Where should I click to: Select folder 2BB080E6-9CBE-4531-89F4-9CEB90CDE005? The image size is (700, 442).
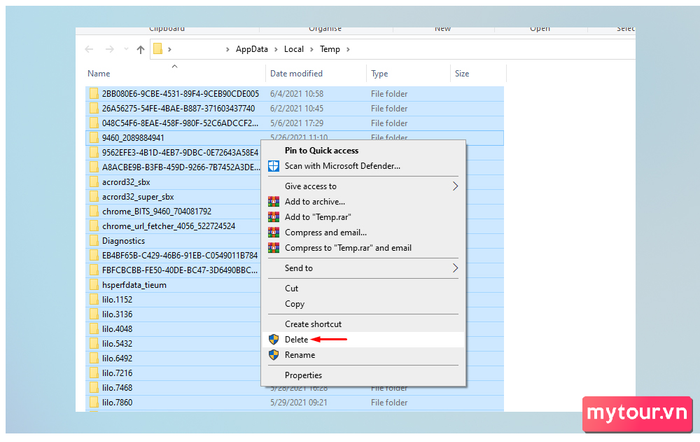[x=180, y=94]
